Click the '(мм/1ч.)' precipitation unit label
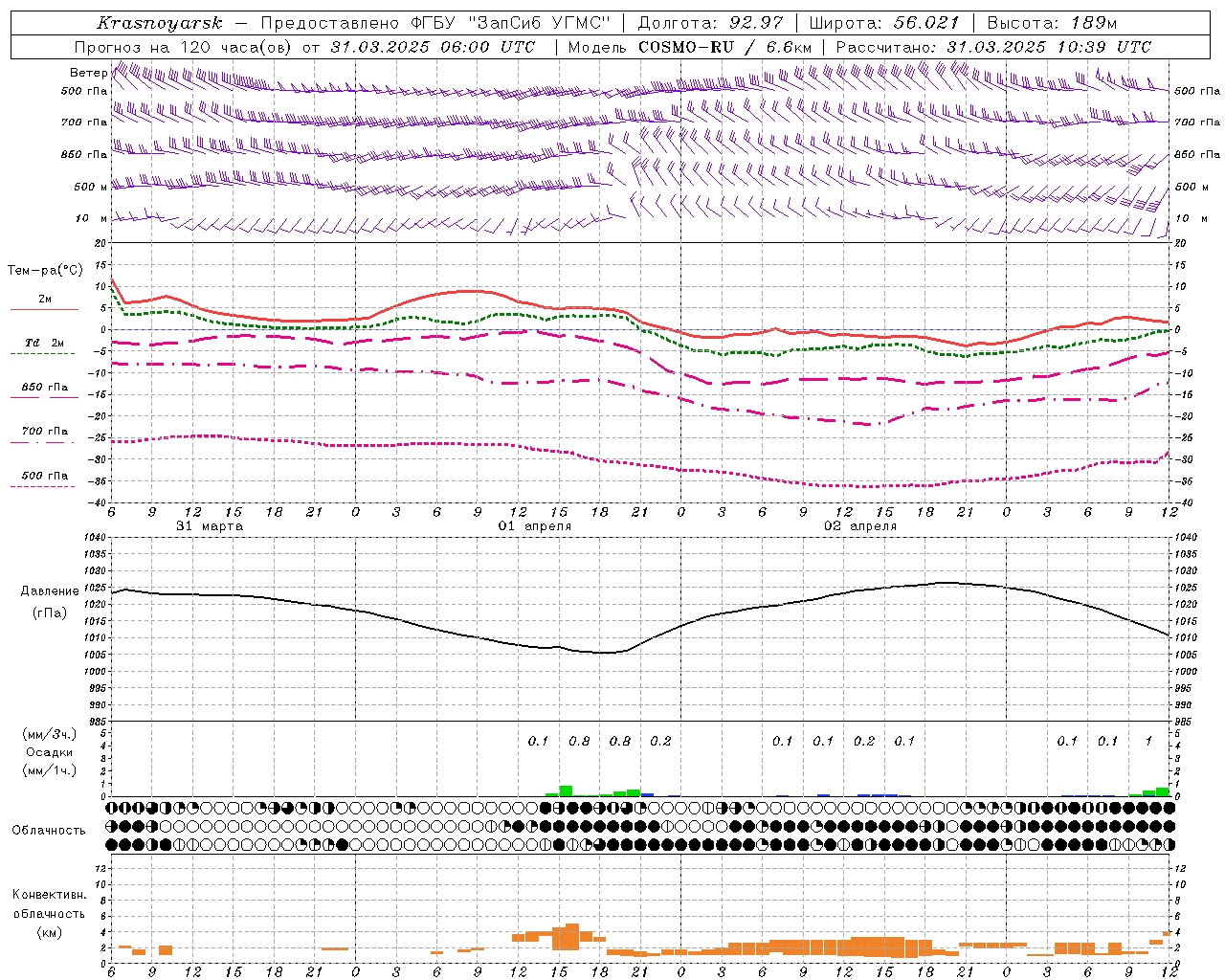The image size is (1225, 980). tap(49, 770)
